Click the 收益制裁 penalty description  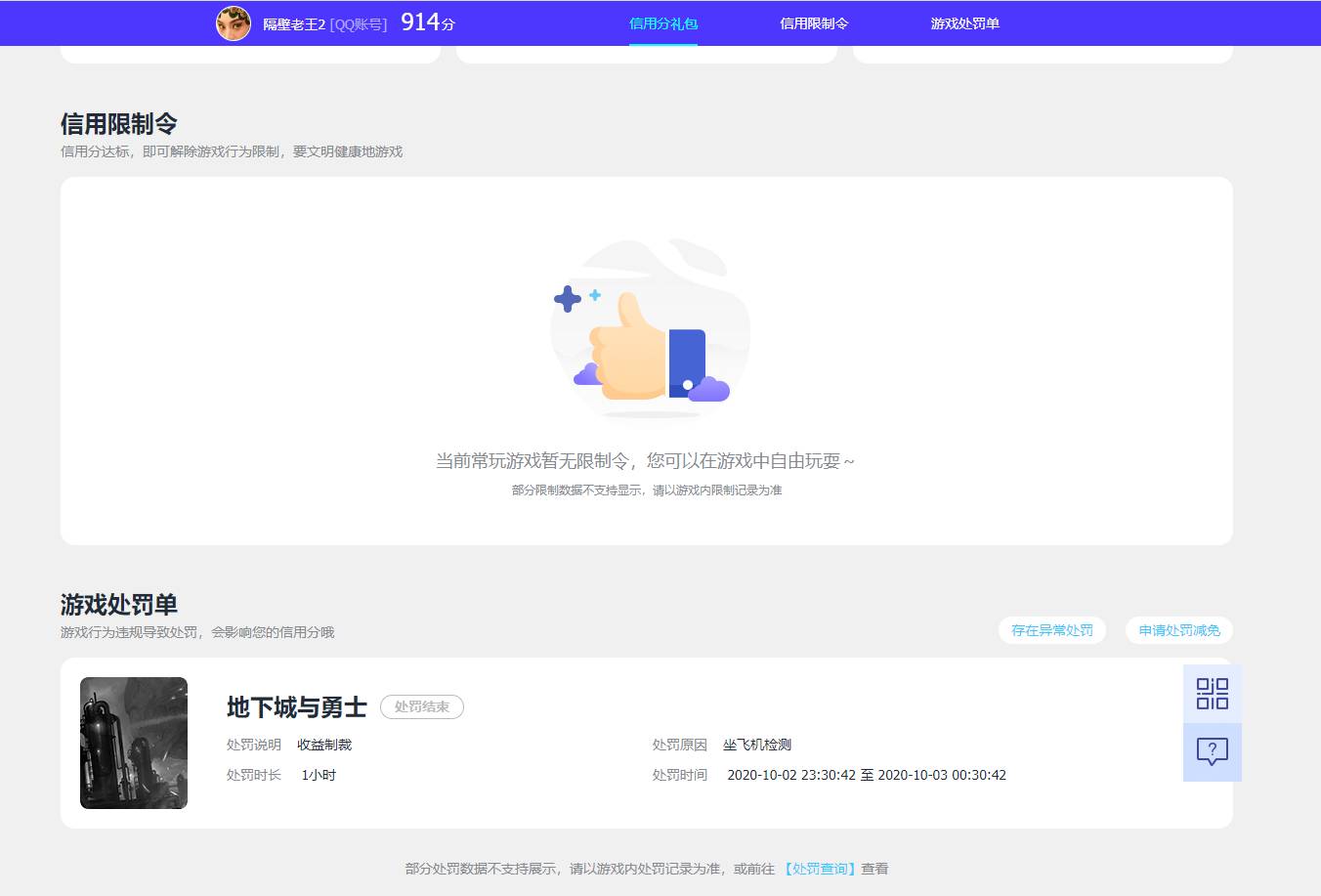click(324, 744)
